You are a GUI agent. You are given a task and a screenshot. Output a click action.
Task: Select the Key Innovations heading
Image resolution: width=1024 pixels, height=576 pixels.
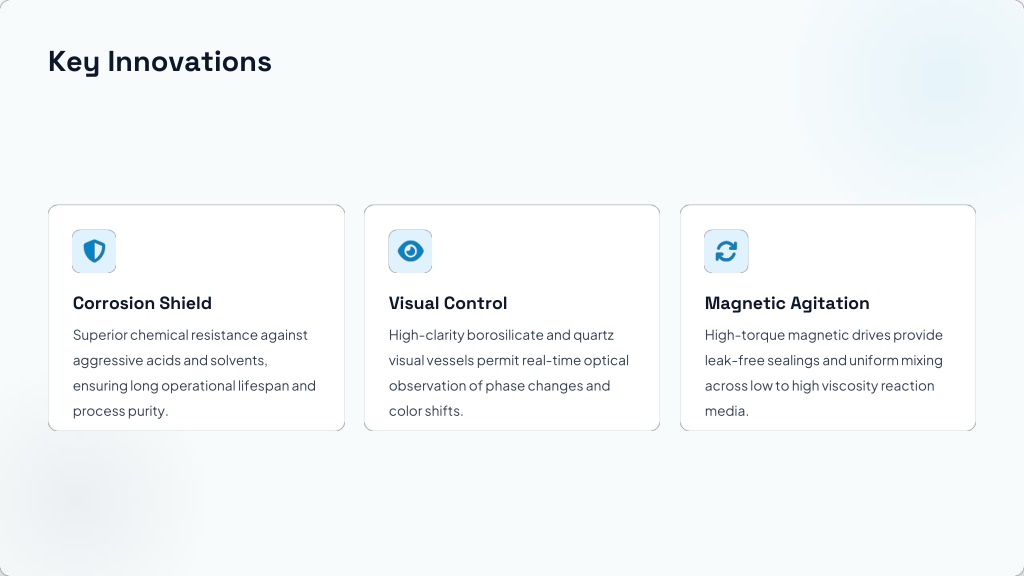[159, 61]
